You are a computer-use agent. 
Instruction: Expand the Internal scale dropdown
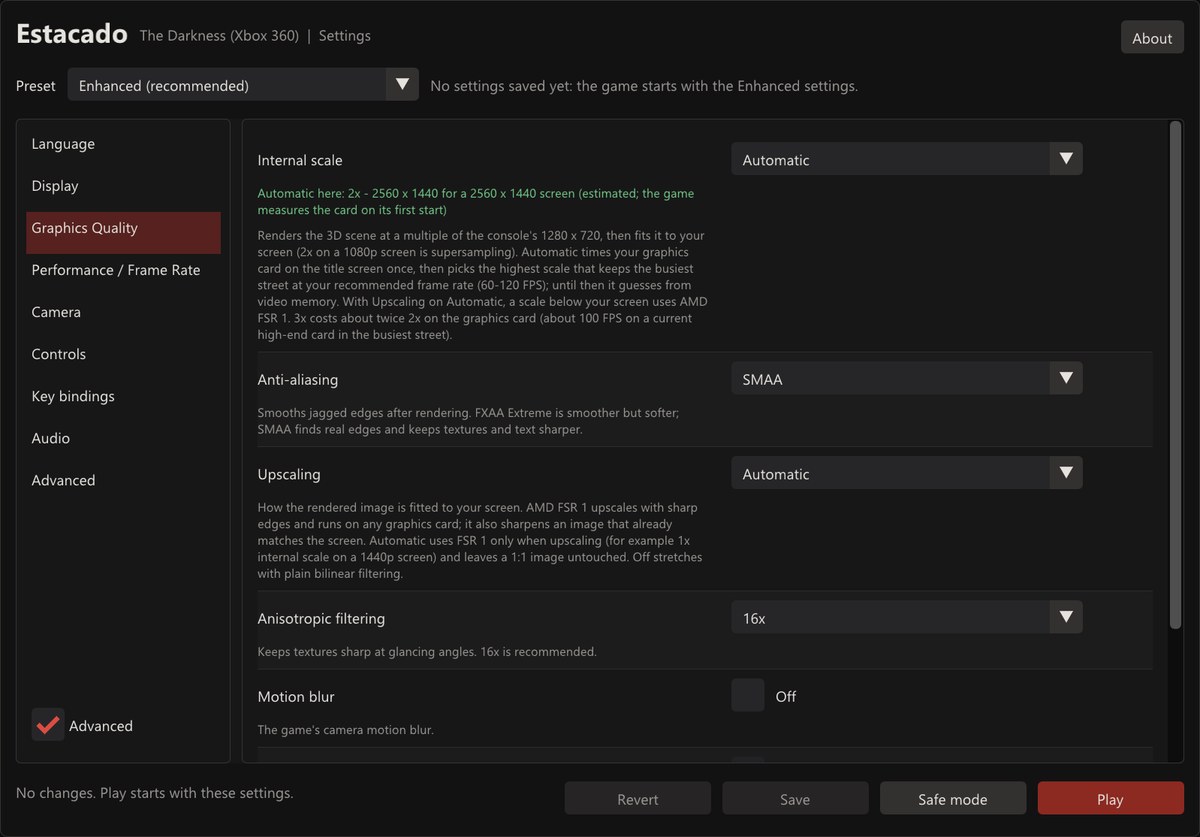click(x=907, y=159)
